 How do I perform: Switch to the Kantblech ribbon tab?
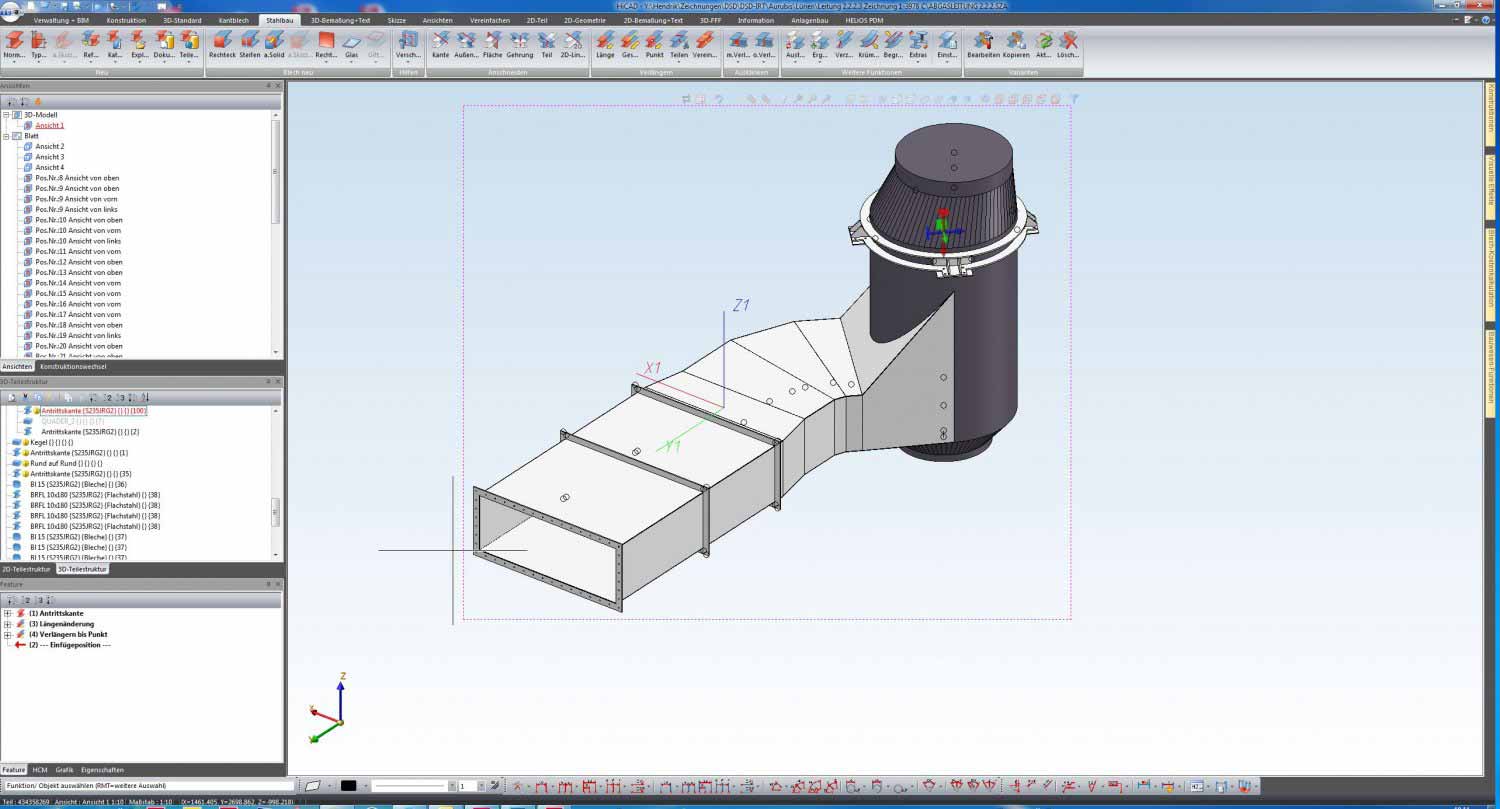pos(233,20)
